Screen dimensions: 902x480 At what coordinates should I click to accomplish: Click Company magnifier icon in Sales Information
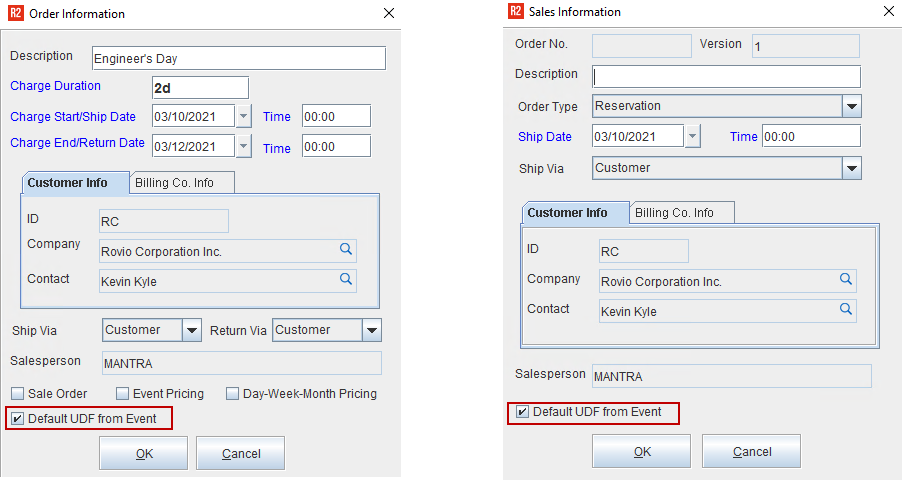pyautogui.click(x=845, y=281)
